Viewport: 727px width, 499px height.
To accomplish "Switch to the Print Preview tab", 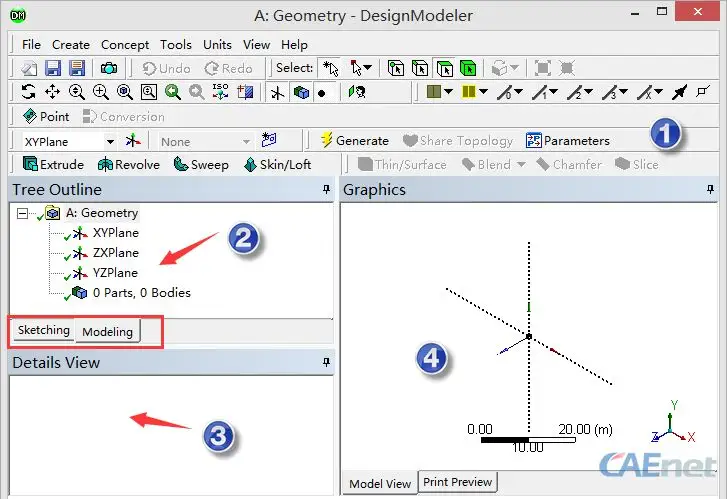I will coord(458,482).
